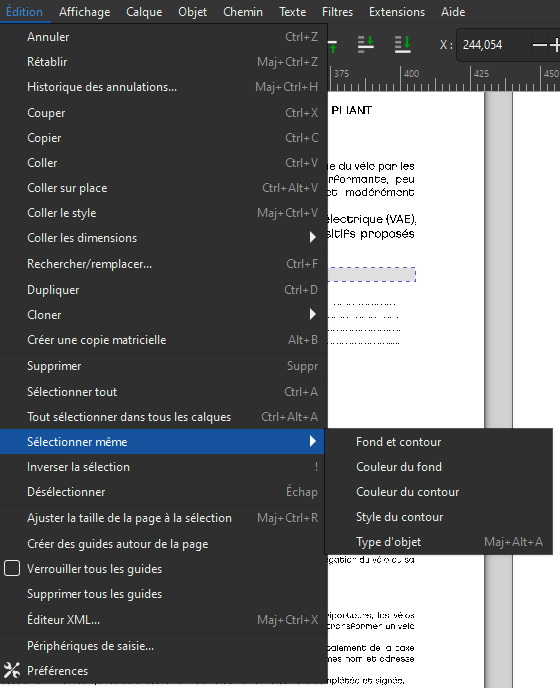560x688 pixels.
Task: Choose Tout sélectionner dans tous les calques
Action: pyautogui.click(x=163, y=416)
